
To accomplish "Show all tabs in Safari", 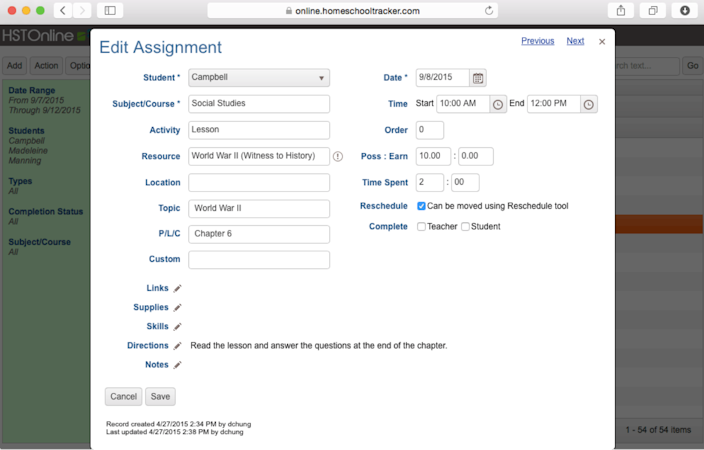I will coord(653,10).
